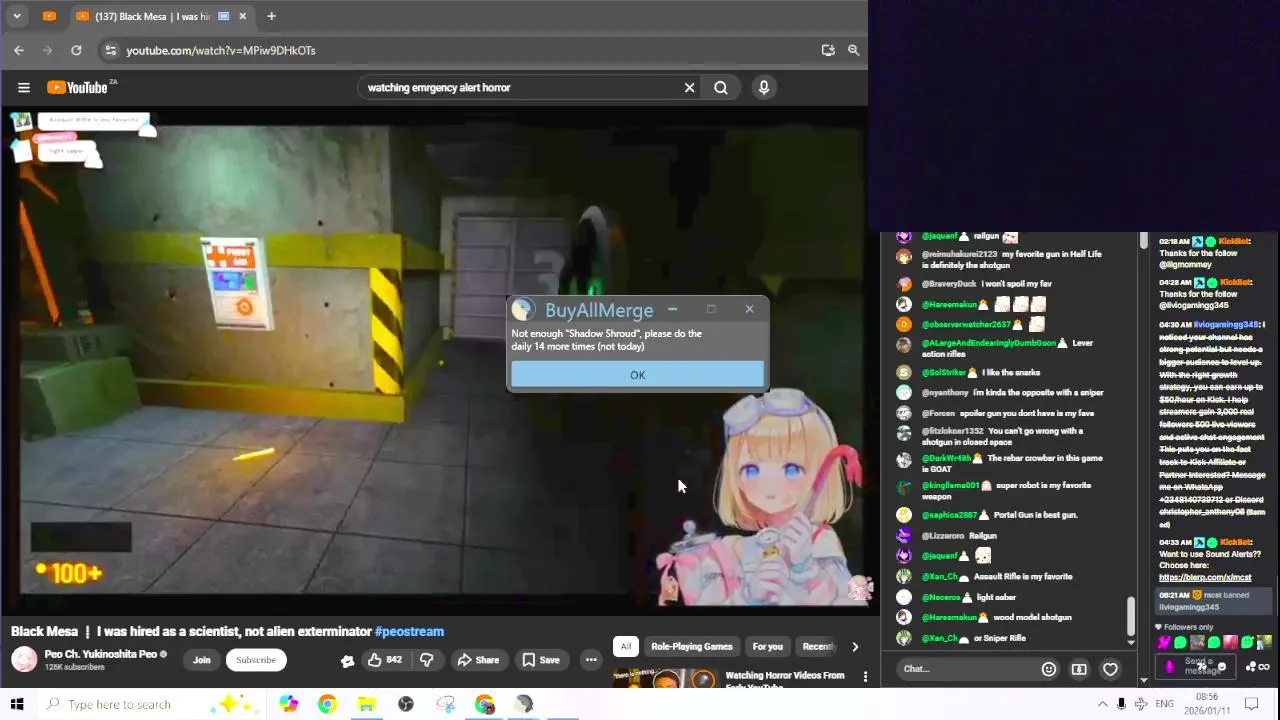Open the infinity icon in Kick chat
The height and width of the screenshot is (720, 1280).
pyautogui.click(x=1264, y=667)
